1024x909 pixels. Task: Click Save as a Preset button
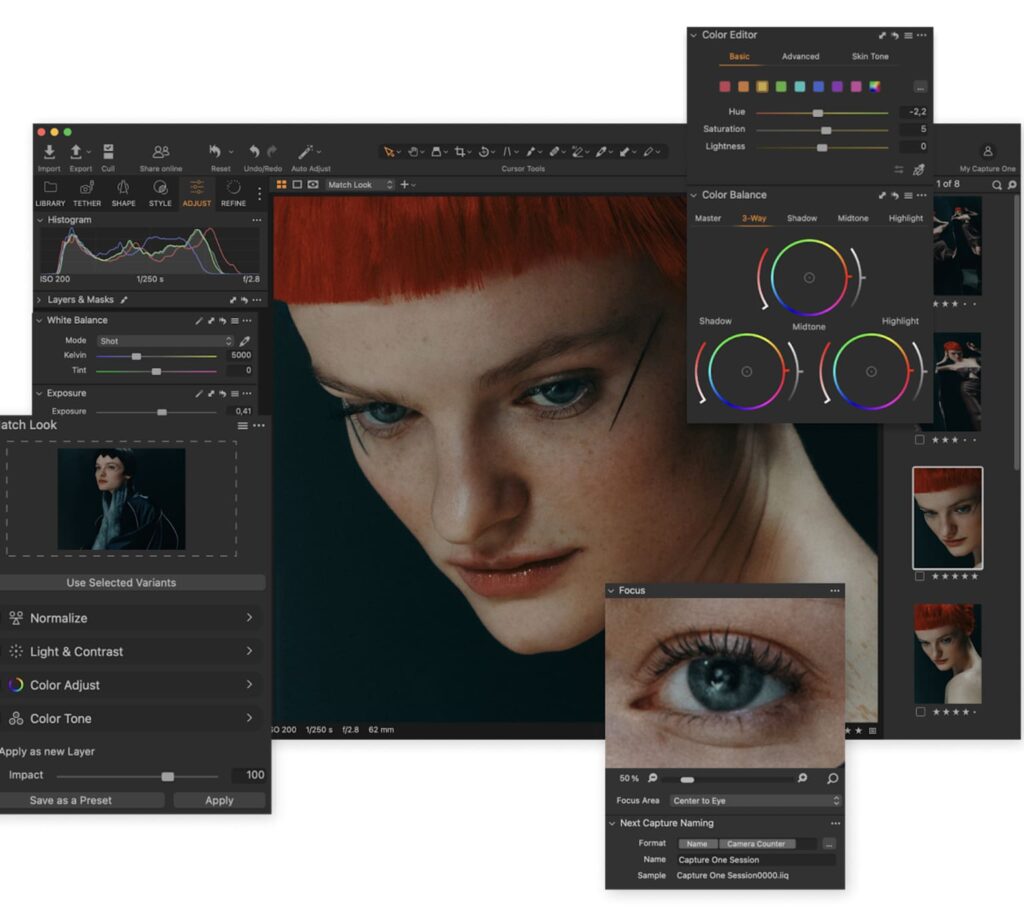pyautogui.click(x=70, y=800)
